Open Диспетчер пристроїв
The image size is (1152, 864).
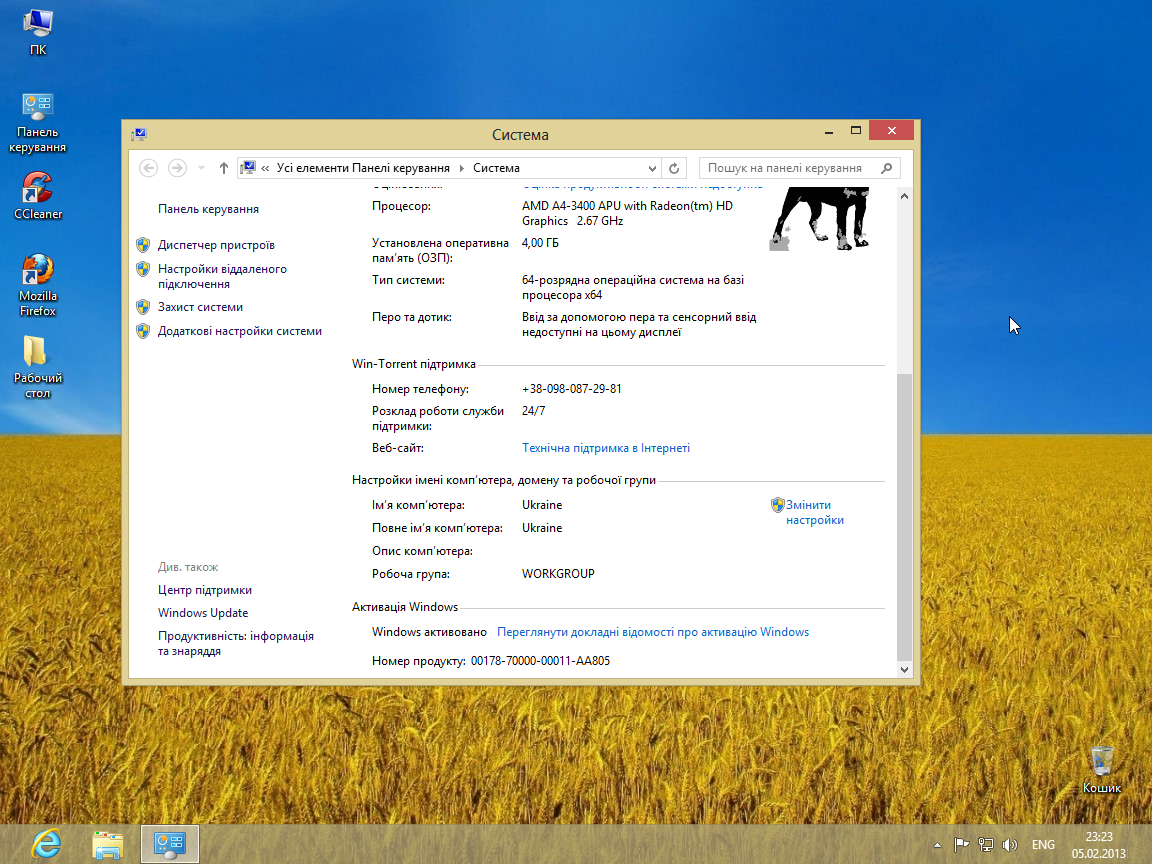pyautogui.click(x=216, y=245)
